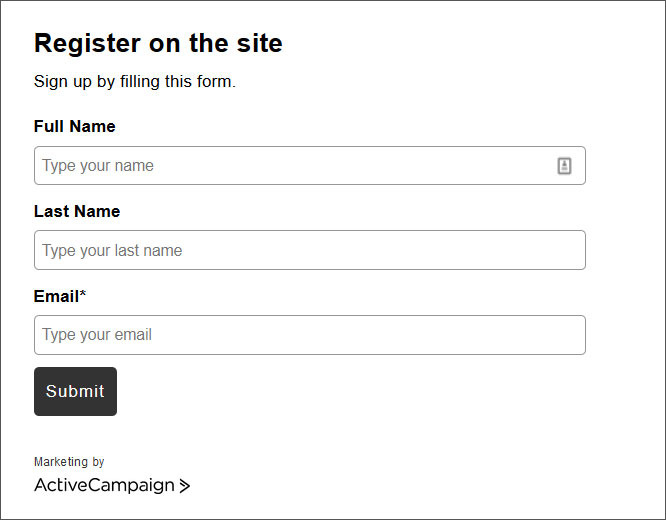666x520 pixels.
Task: Click the required asterisk next to Email
Action: point(83,293)
